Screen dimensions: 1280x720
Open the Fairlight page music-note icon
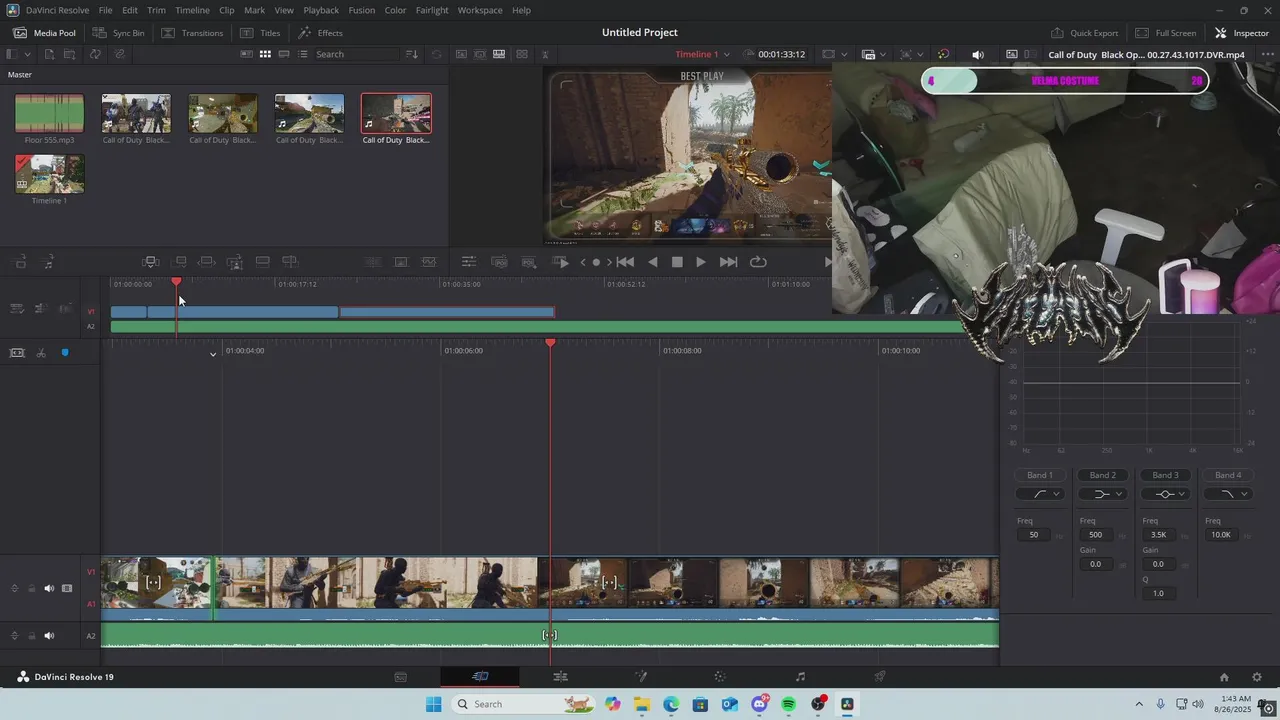(x=800, y=677)
